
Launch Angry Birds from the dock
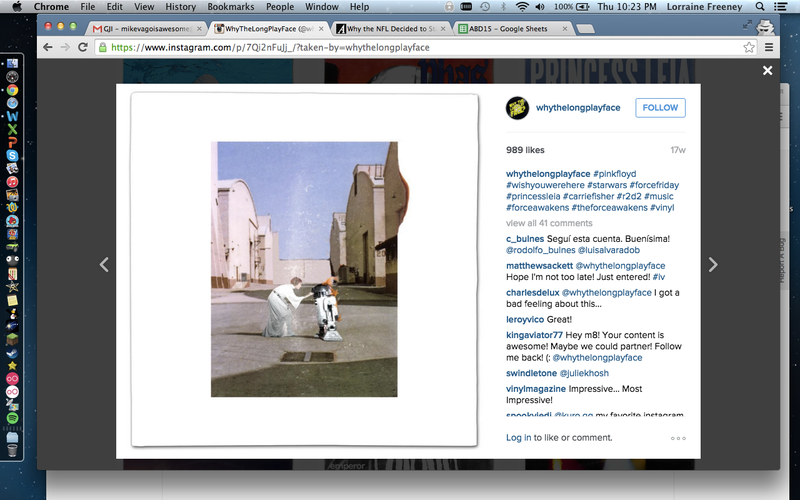(12, 221)
